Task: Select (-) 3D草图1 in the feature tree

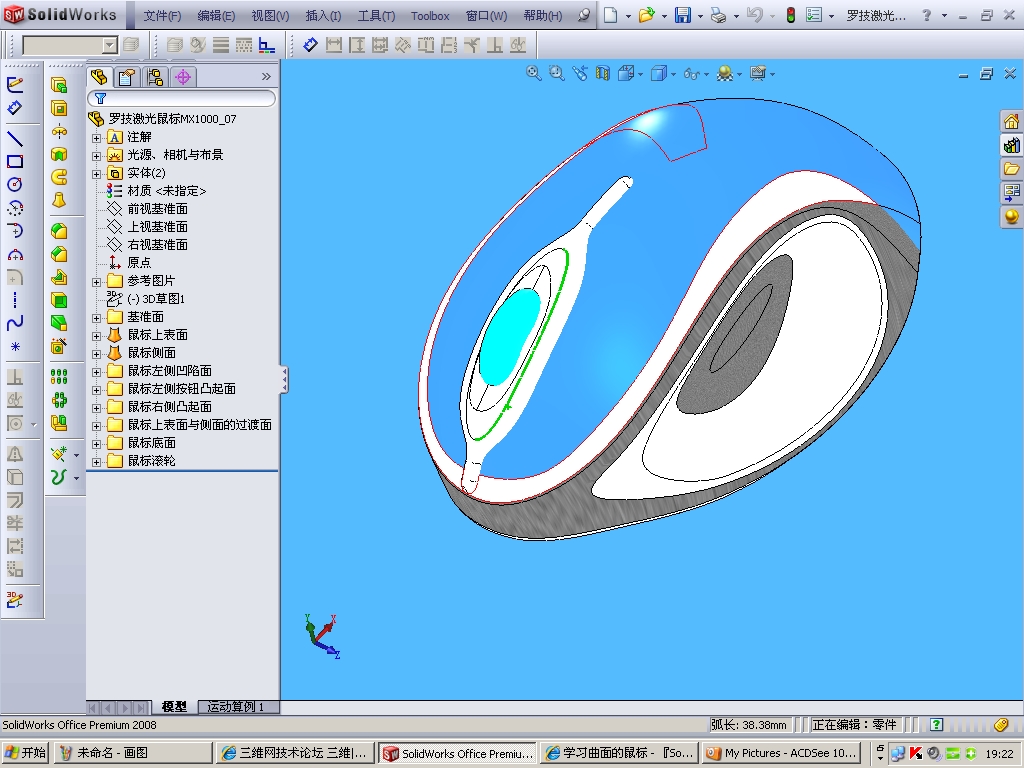Action: pyautogui.click(x=156, y=298)
